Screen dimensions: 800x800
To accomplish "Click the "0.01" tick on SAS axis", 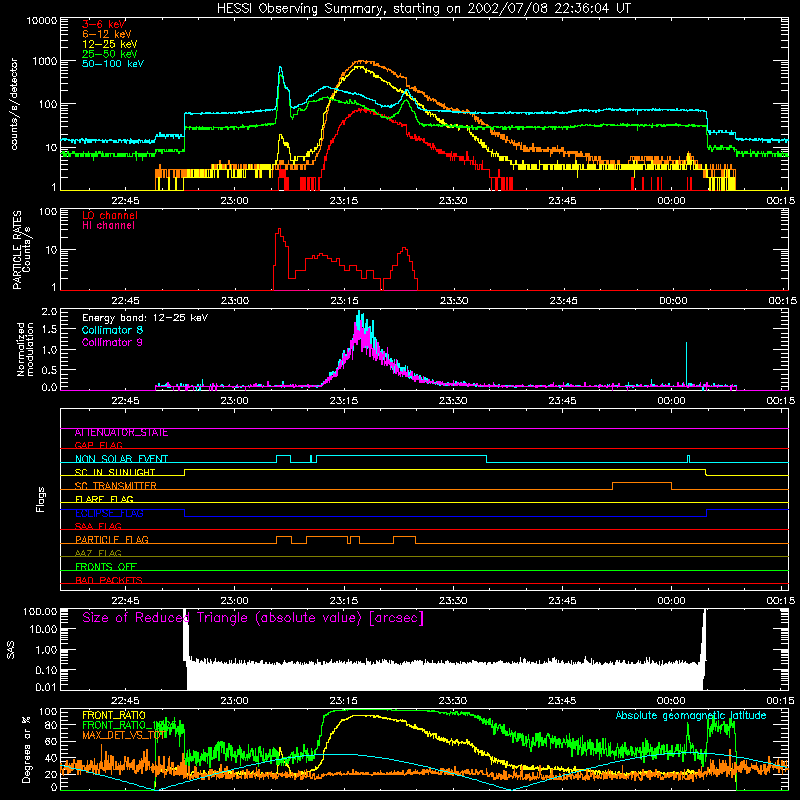I will point(46,687).
